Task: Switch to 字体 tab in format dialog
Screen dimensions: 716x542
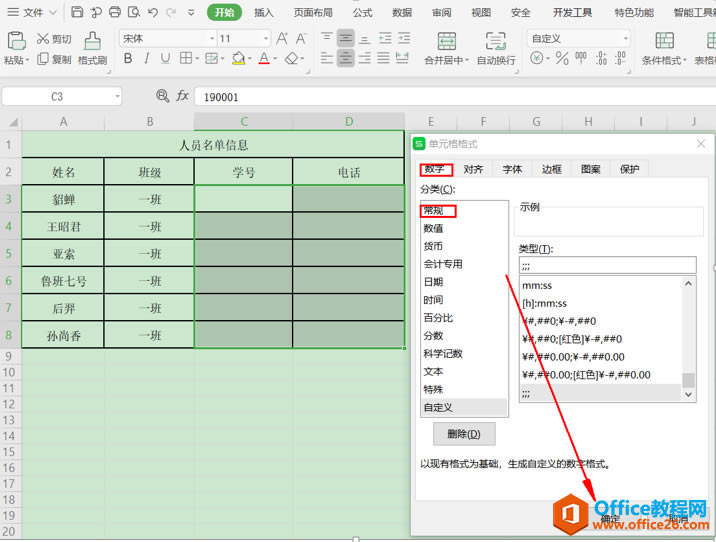Action: [512, 169]
